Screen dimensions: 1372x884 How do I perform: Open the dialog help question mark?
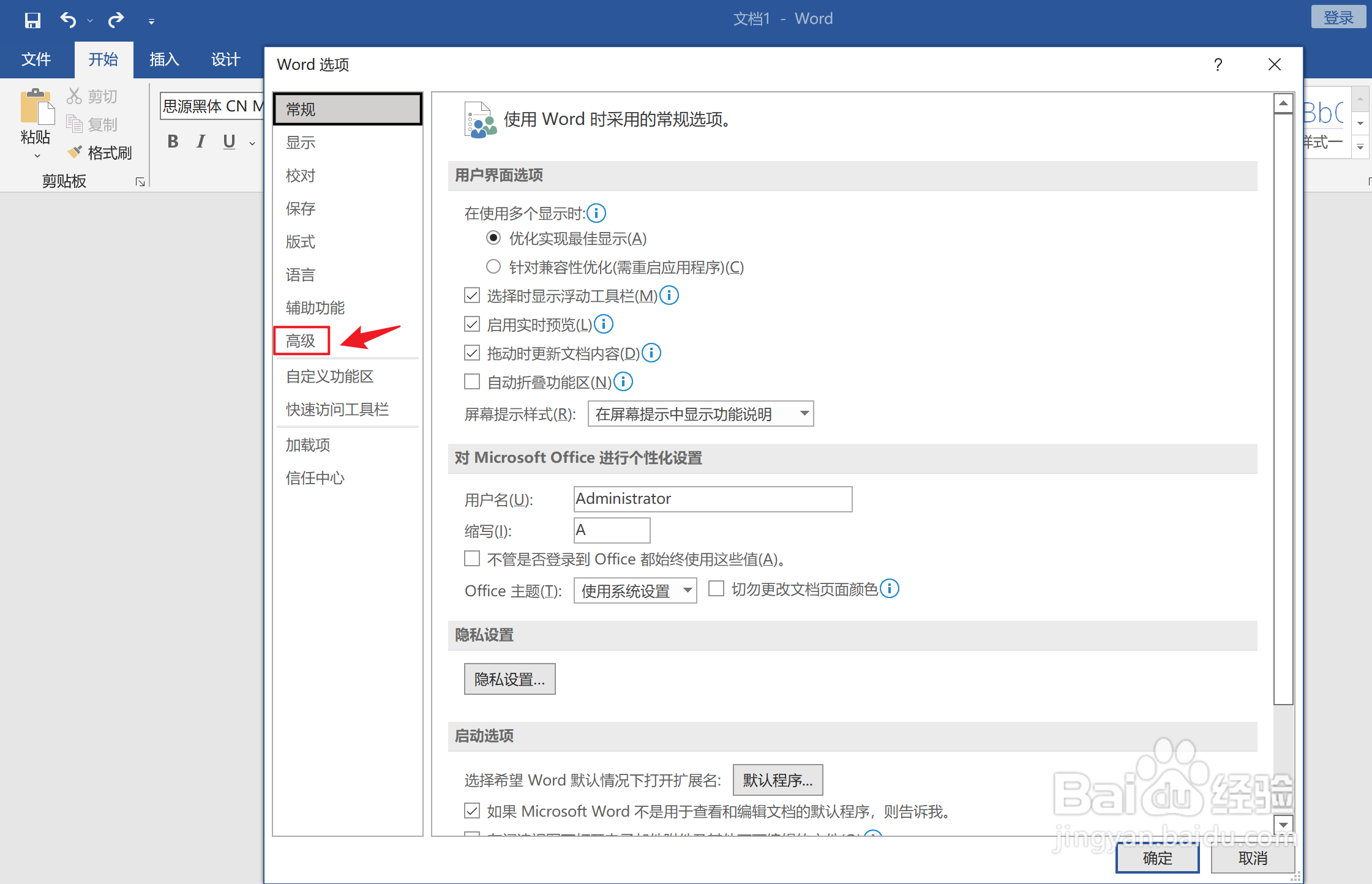tap(1218, 65)
